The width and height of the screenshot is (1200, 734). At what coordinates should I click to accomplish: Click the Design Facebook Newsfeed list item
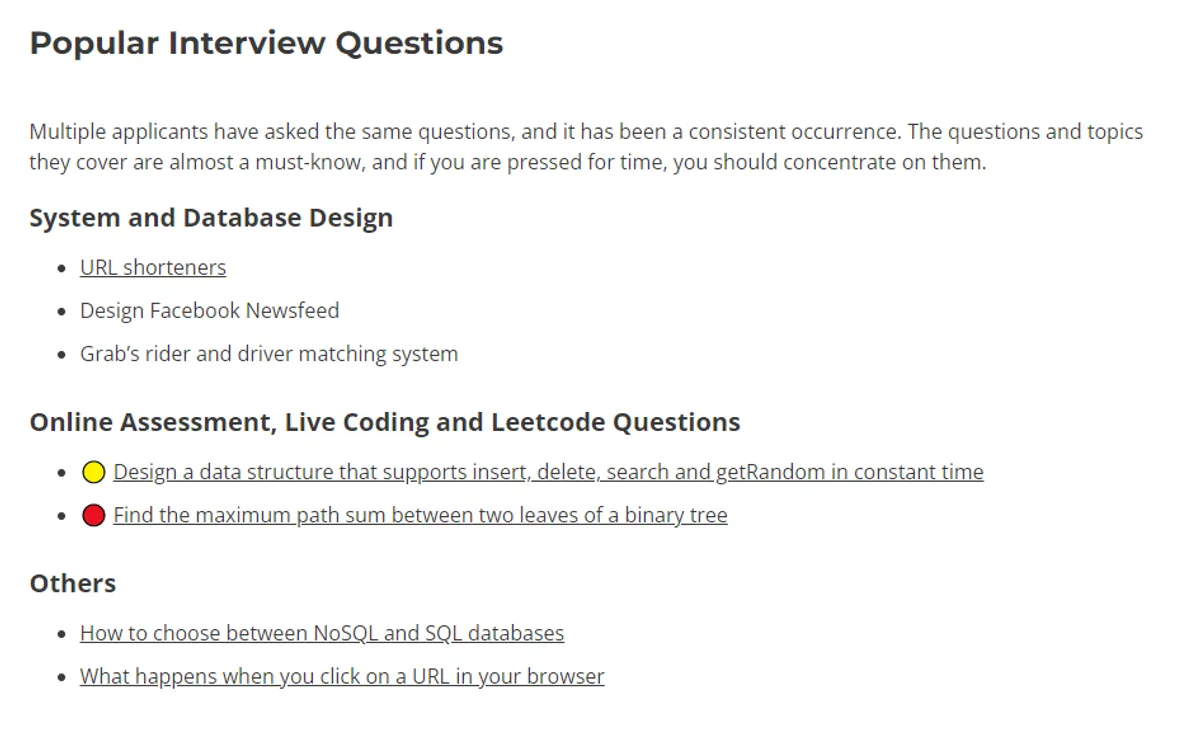(210, 311)
